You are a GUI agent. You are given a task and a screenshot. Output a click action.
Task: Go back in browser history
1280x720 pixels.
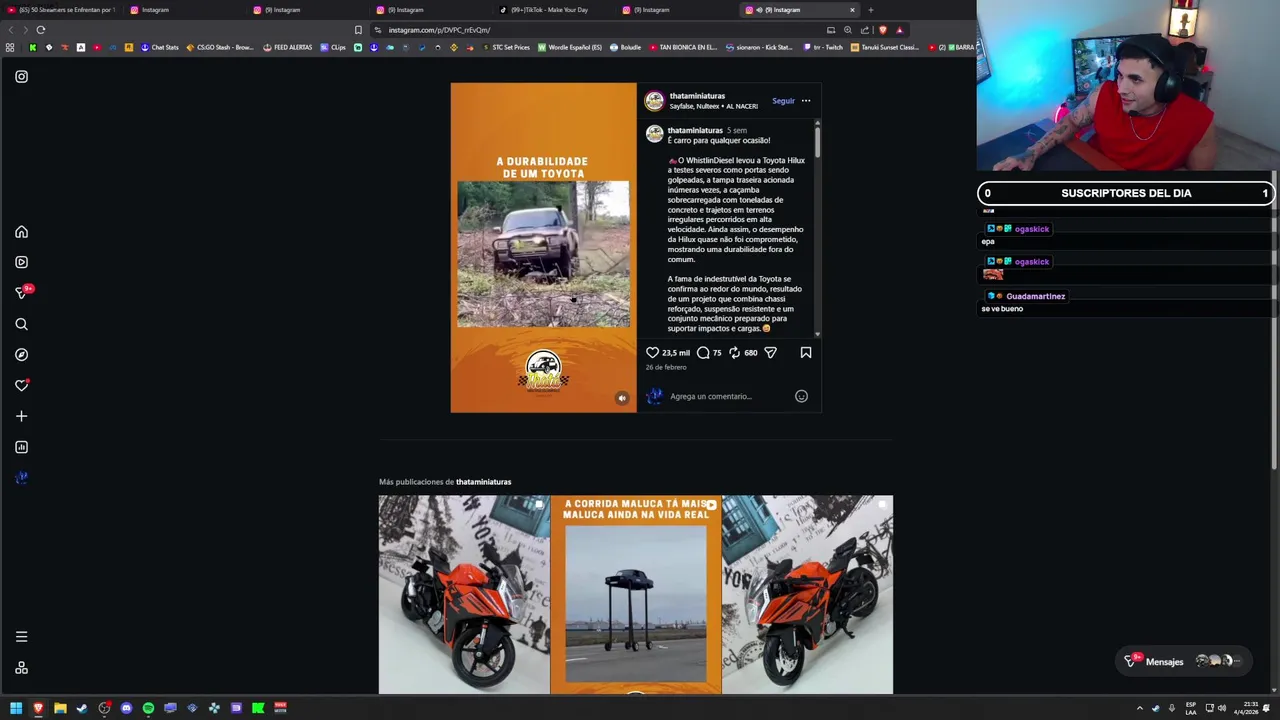[11, 30]
